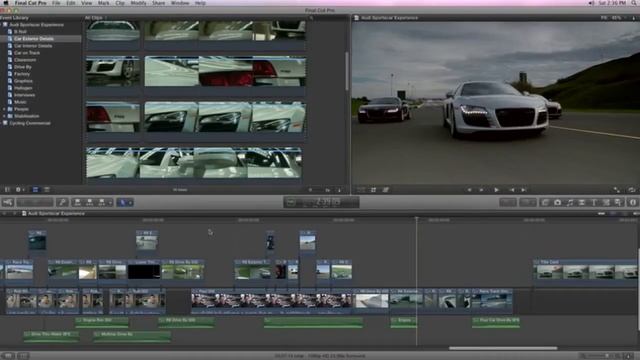Viewport: 640px width, 360px height.
Task: Open the Edit menu
Action: coord(71,3)
